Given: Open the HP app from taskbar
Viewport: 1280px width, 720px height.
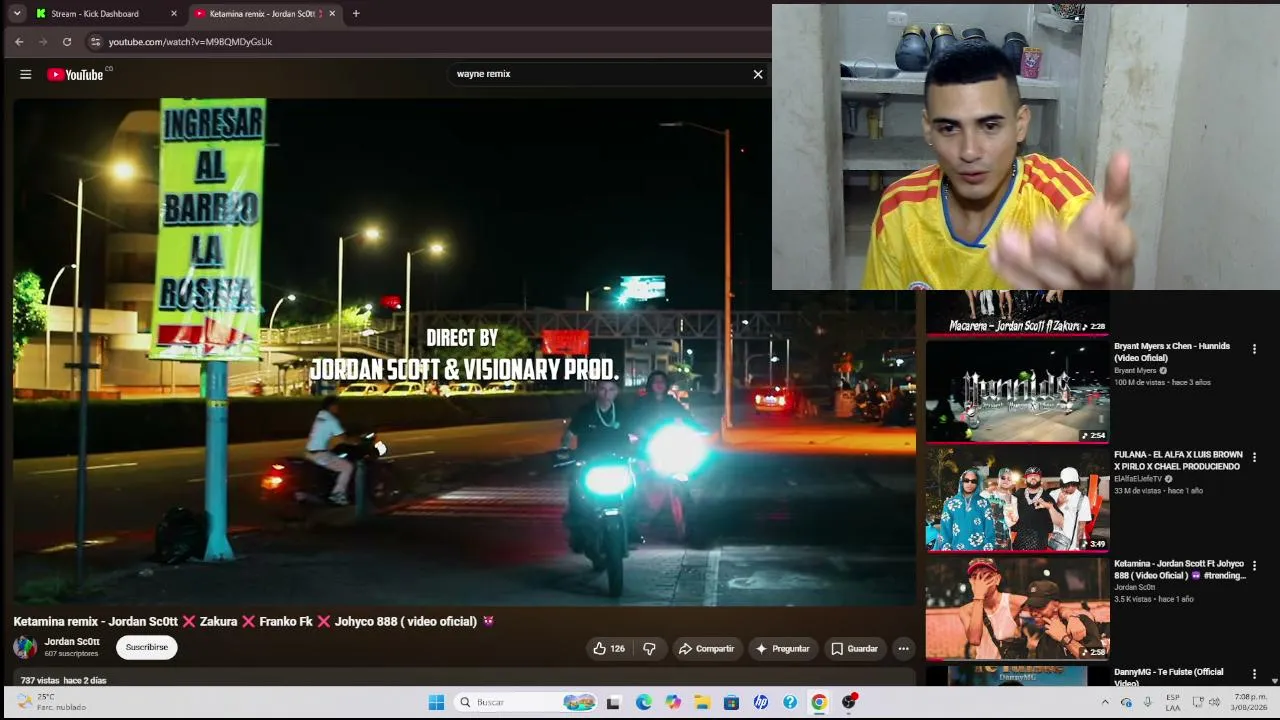Looking at the screenshot, I should (761, 702).
